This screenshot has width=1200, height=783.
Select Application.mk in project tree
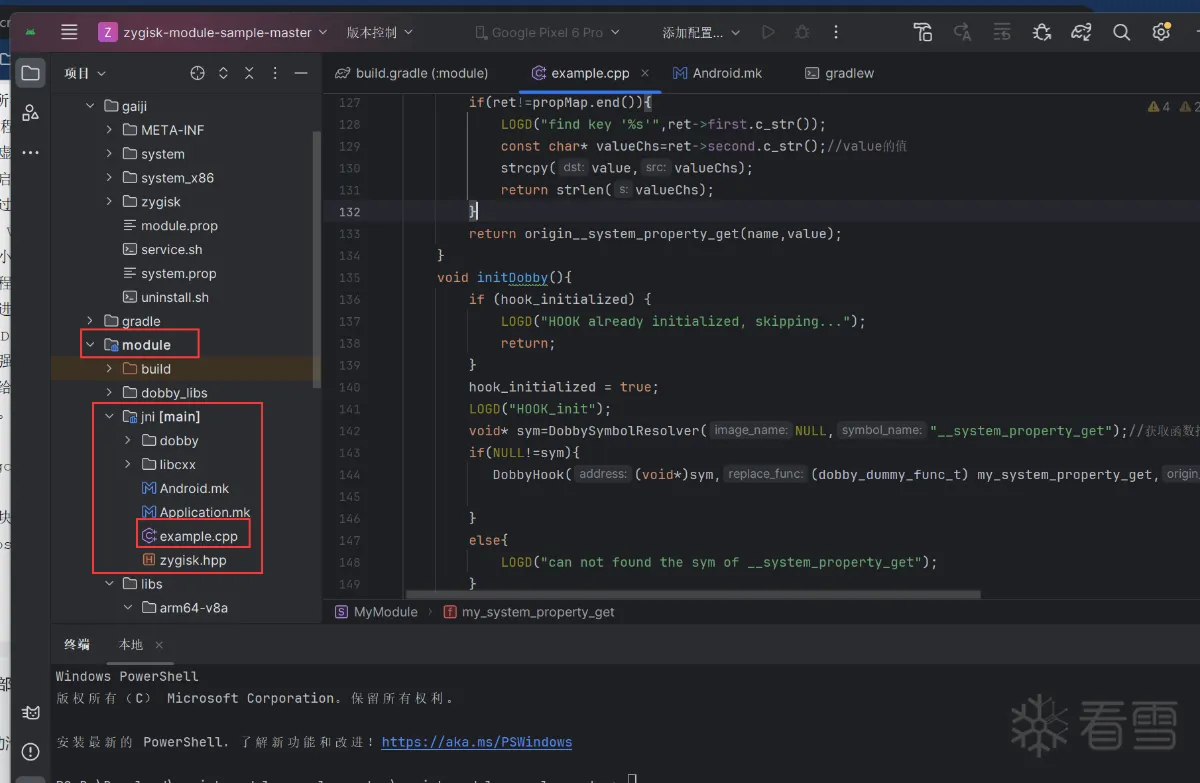pos(195,512)
